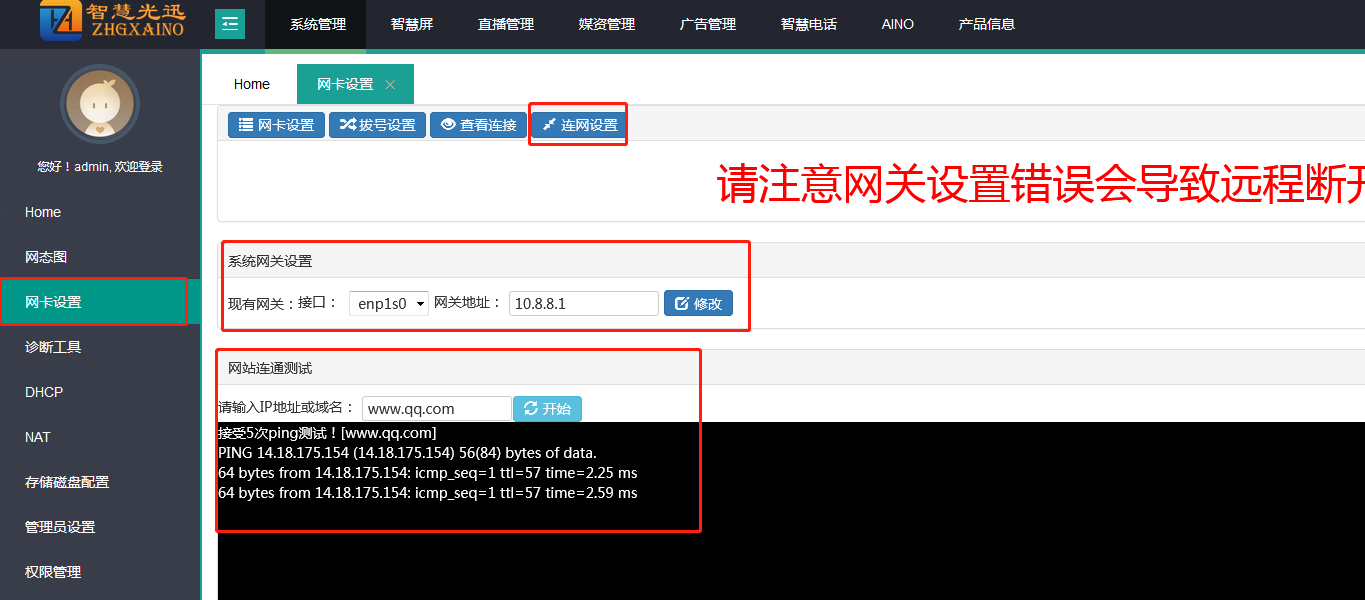This screenshot has width=1365, height=600.
Task: Close the 网卡设置 tab
Action: [x=390, y=85]
